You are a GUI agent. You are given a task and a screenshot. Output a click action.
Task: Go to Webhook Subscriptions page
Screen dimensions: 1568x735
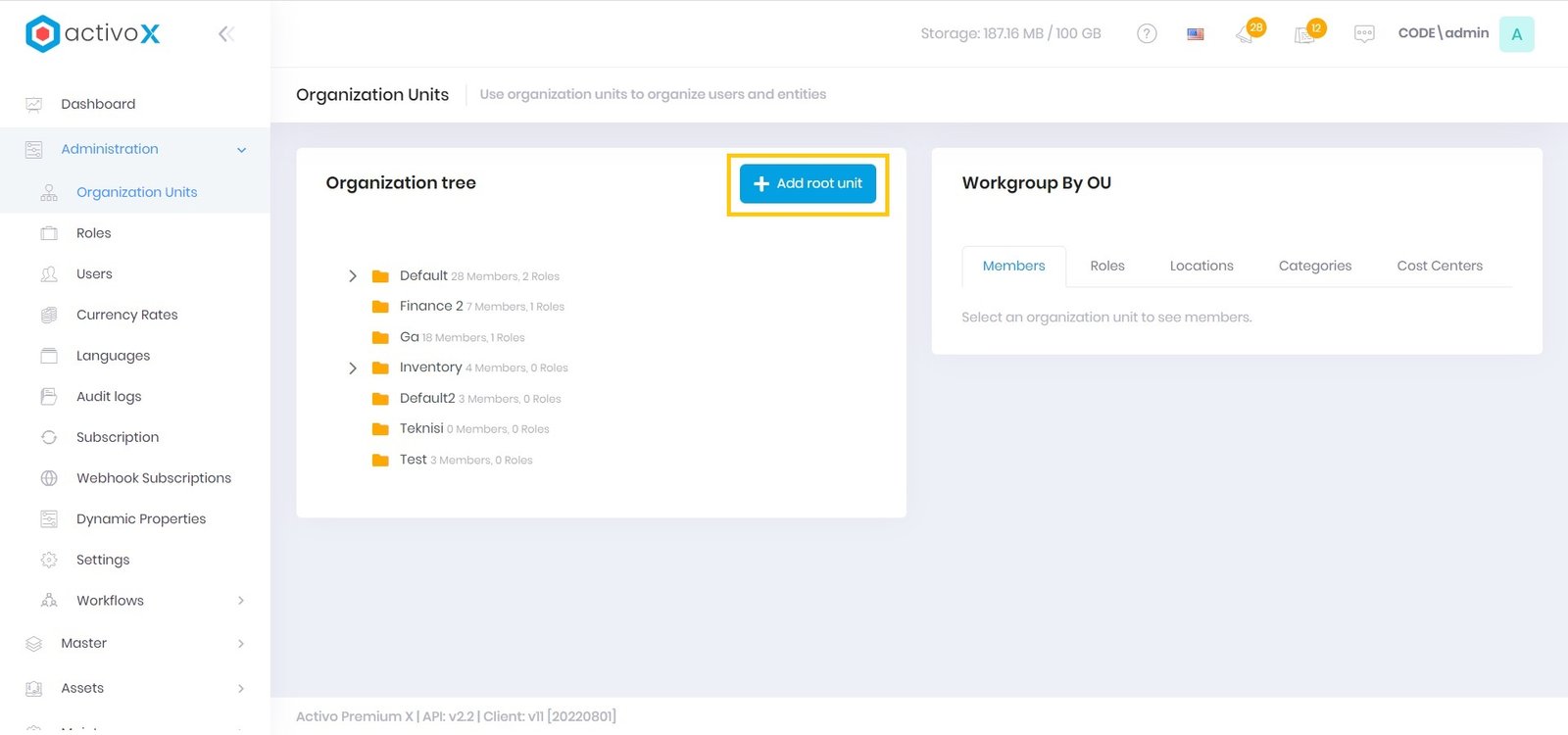pyautogui.click(x=154, y=478)
